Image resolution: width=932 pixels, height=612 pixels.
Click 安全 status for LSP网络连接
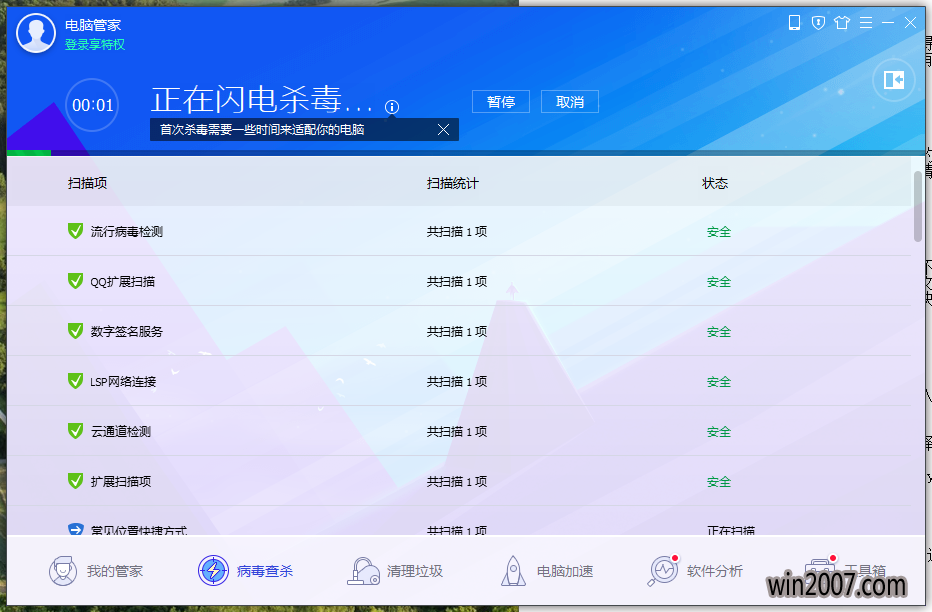pos(719,381)
